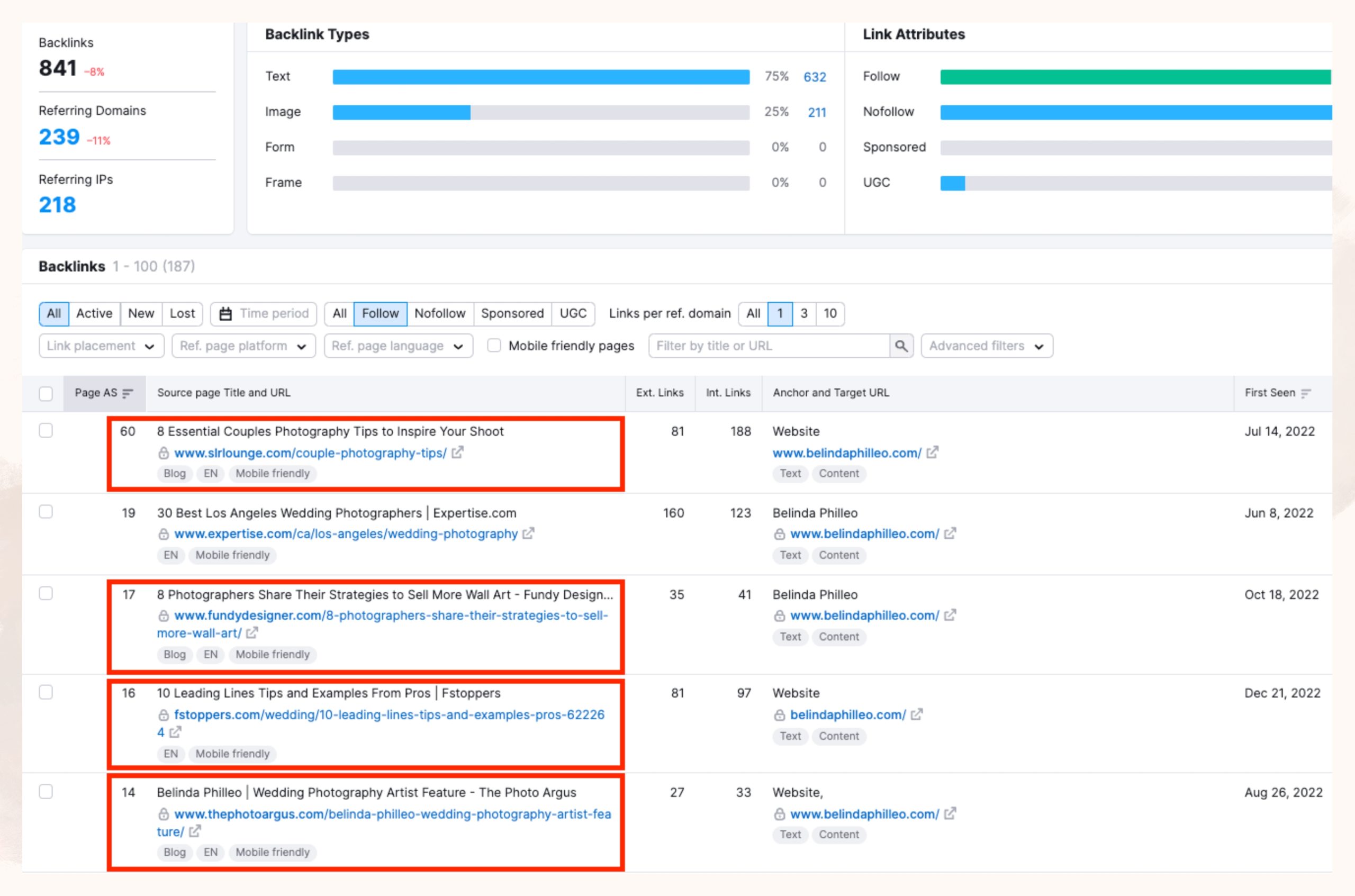Select UGC attribute filter
1355x896 pixels.
(x=573, y=314)
